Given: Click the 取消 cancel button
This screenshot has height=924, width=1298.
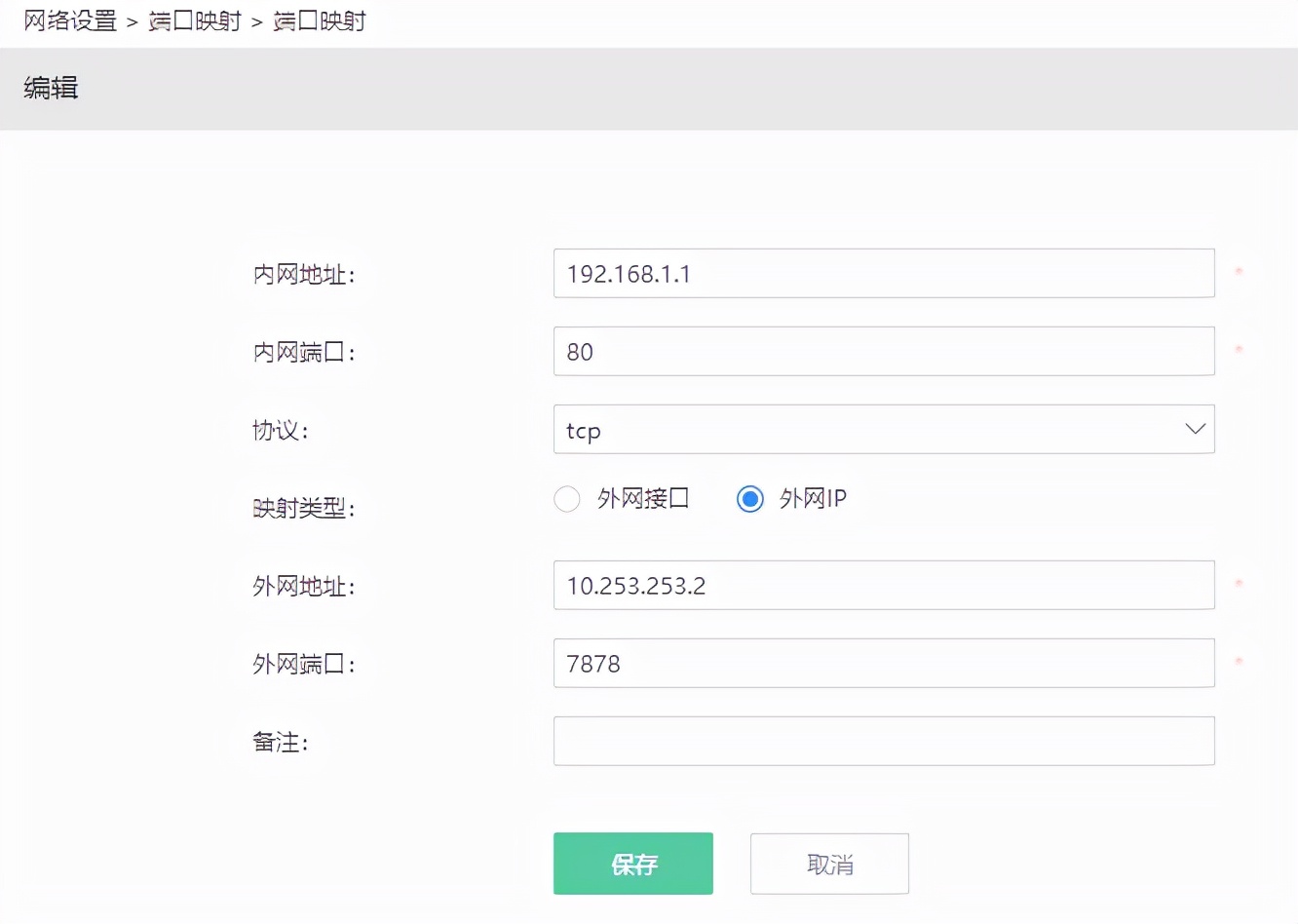Looking at the screenshot, I should click(829, 864).
